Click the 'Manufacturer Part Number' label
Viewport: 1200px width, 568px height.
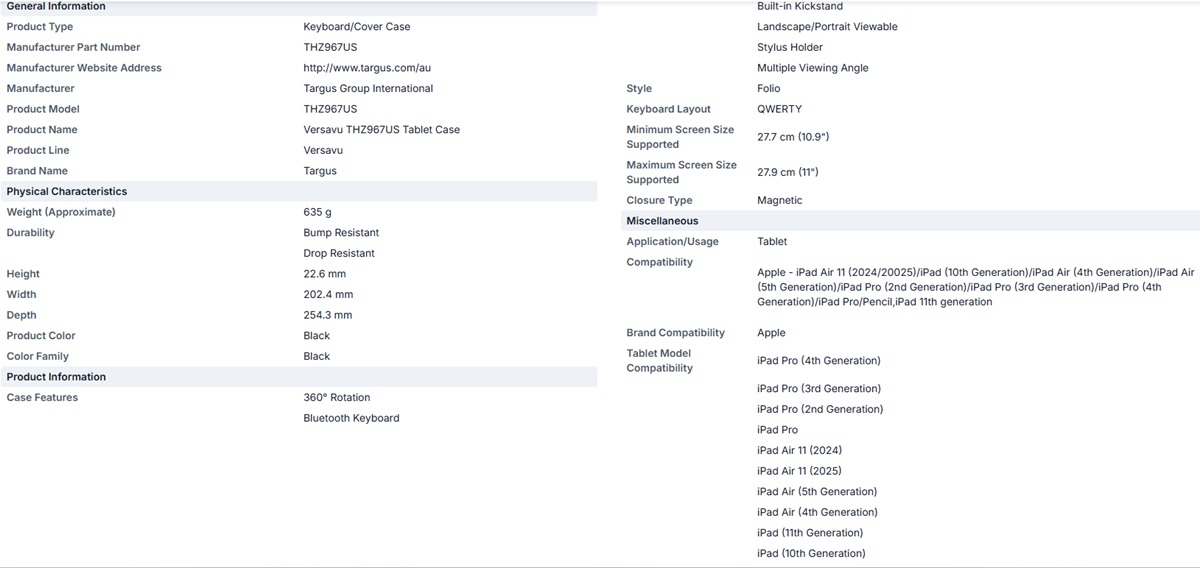click(x=73, y=47)
